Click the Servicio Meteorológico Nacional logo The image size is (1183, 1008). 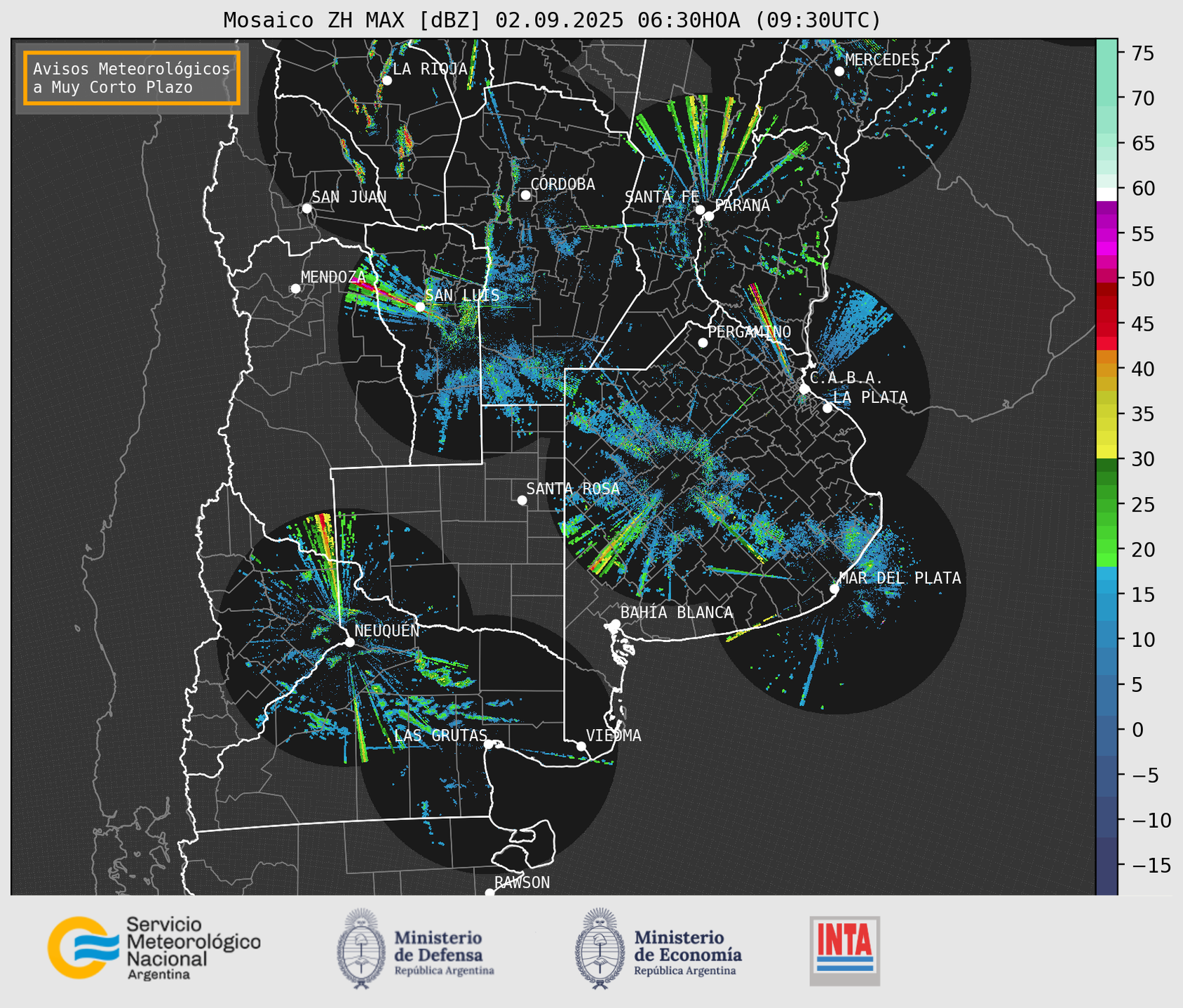click(154, 948)
